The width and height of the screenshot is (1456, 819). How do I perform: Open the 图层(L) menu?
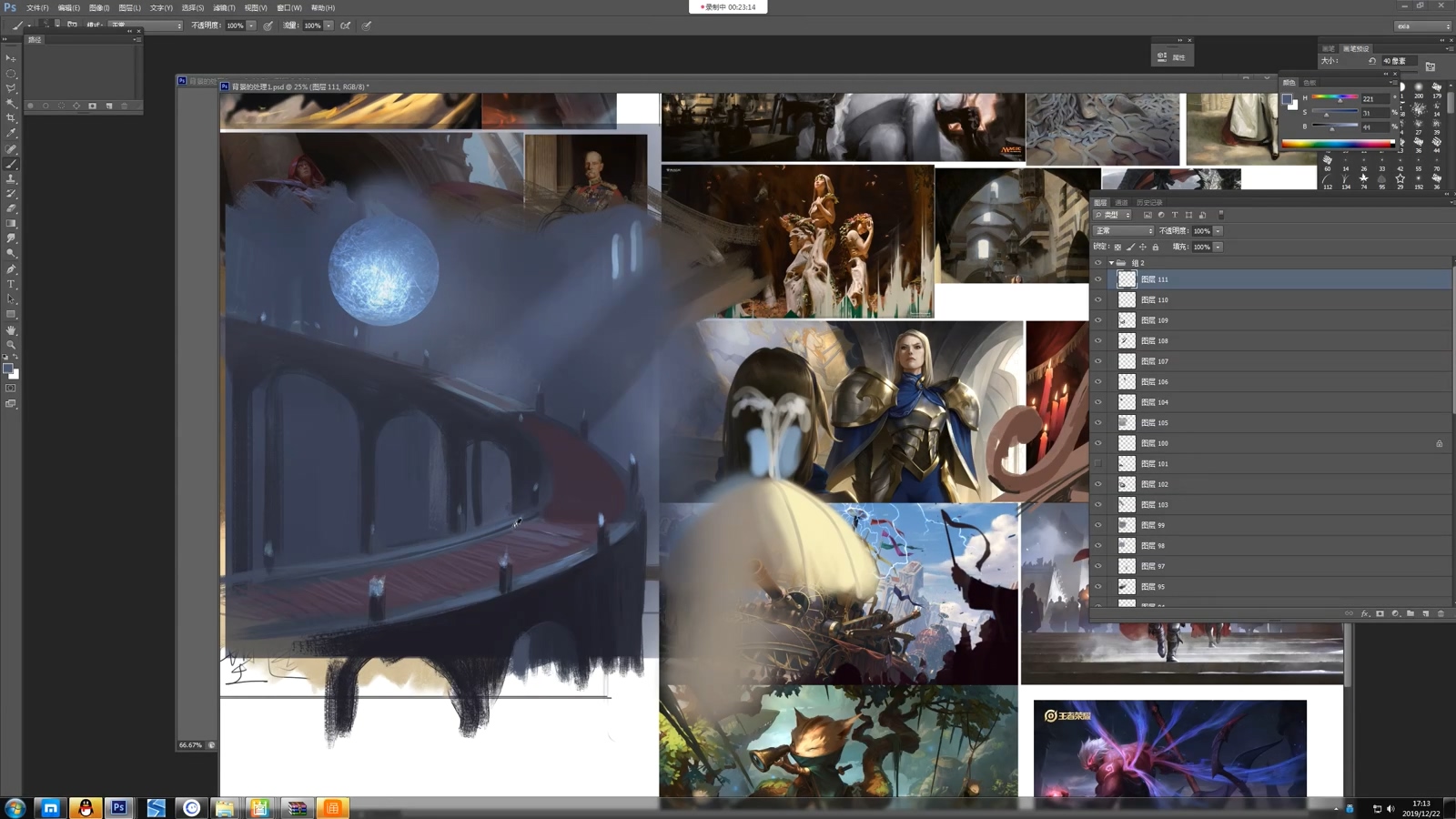tap(130, 7)
